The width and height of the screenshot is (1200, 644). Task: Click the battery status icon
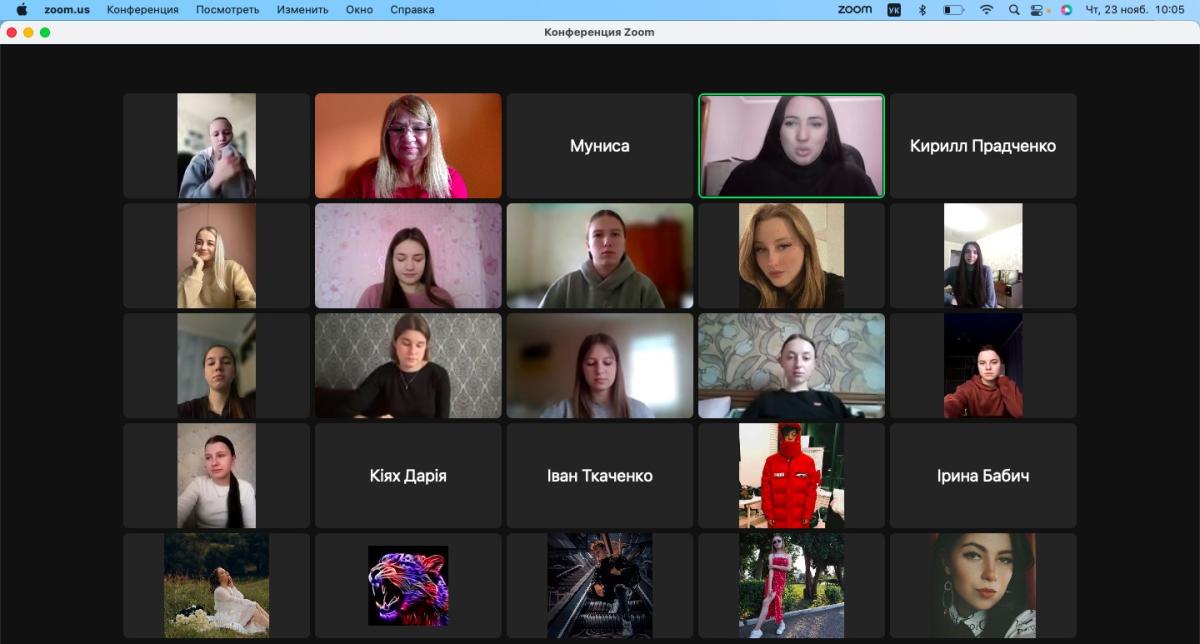pyautogui.click(x=953, y=9)
